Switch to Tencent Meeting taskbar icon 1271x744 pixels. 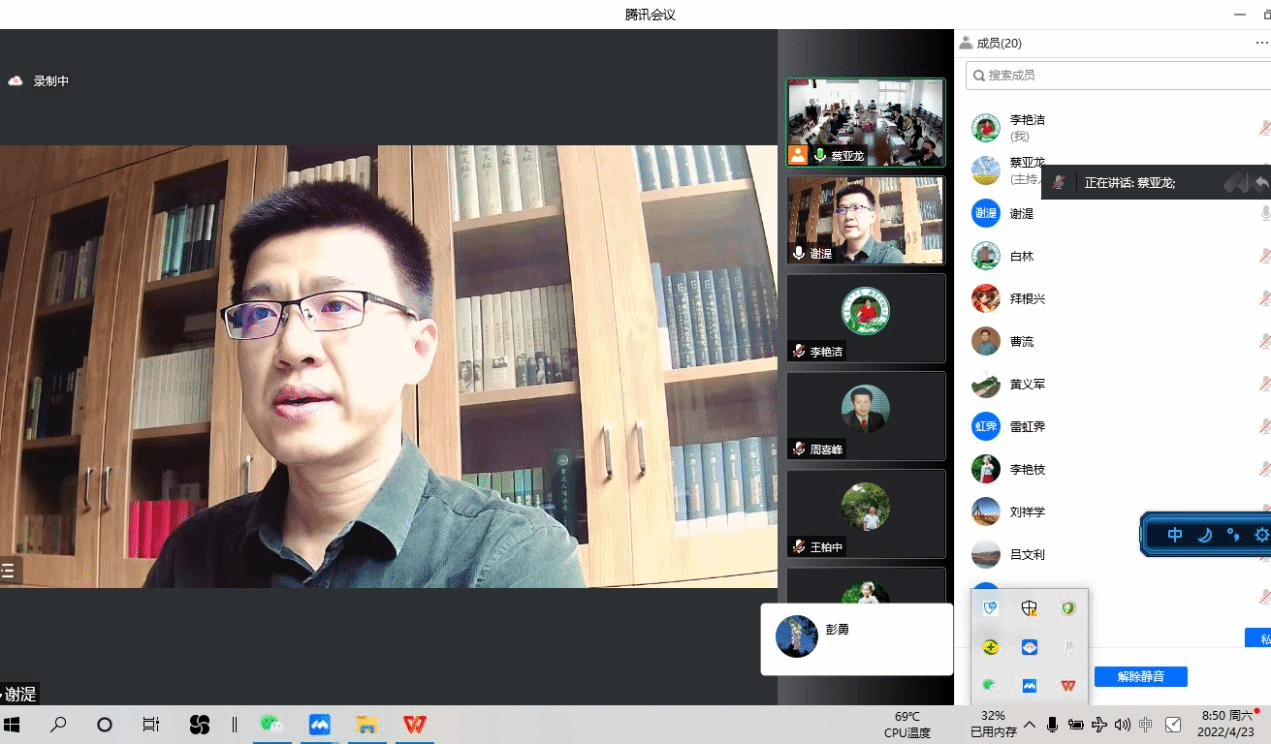click(319, 725)
